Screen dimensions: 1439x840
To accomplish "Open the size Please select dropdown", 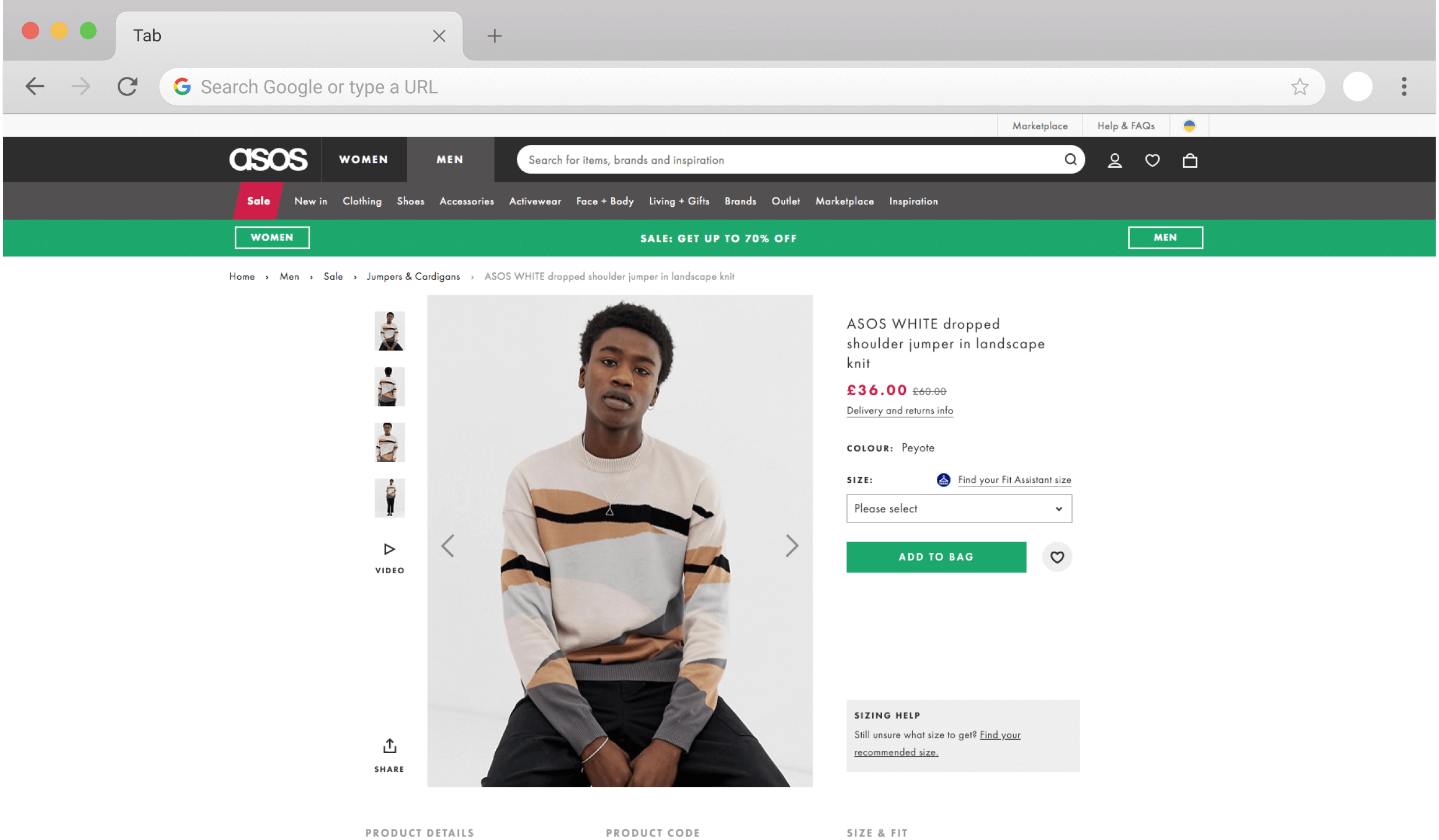I will click(958, 509).
